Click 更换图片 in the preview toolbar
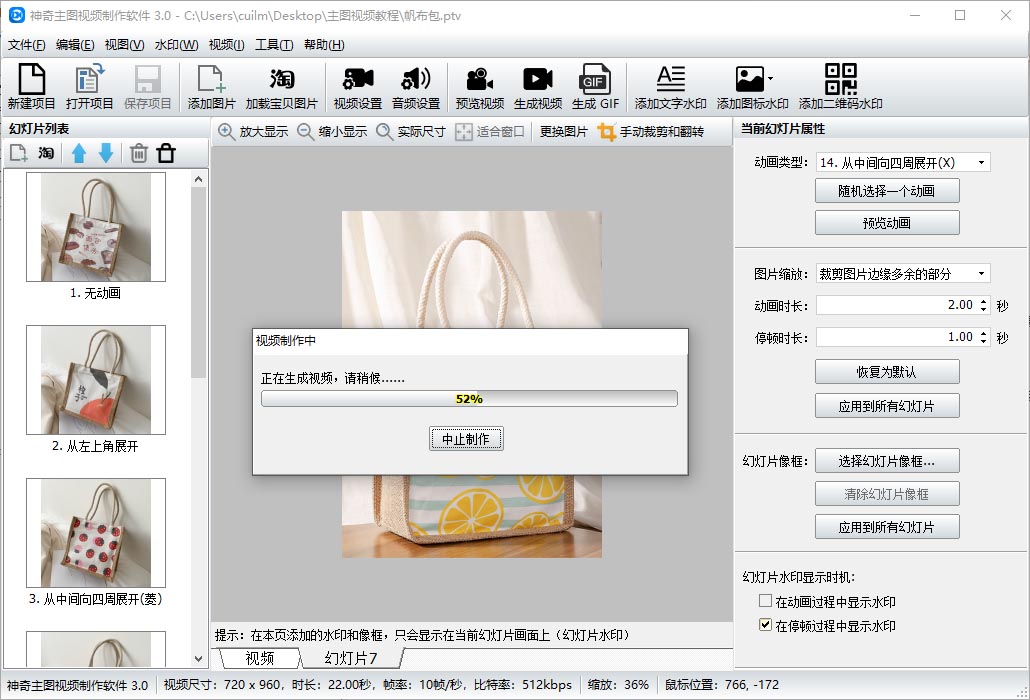 coord(564,132)
